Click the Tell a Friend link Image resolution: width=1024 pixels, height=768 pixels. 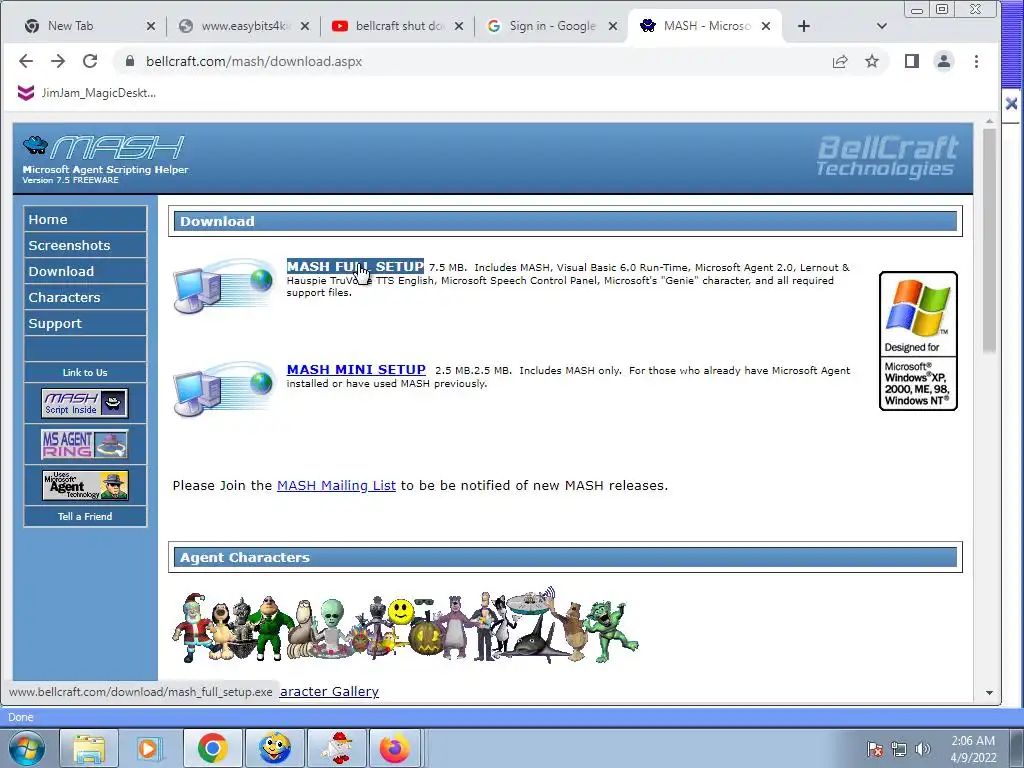(85, 517)
